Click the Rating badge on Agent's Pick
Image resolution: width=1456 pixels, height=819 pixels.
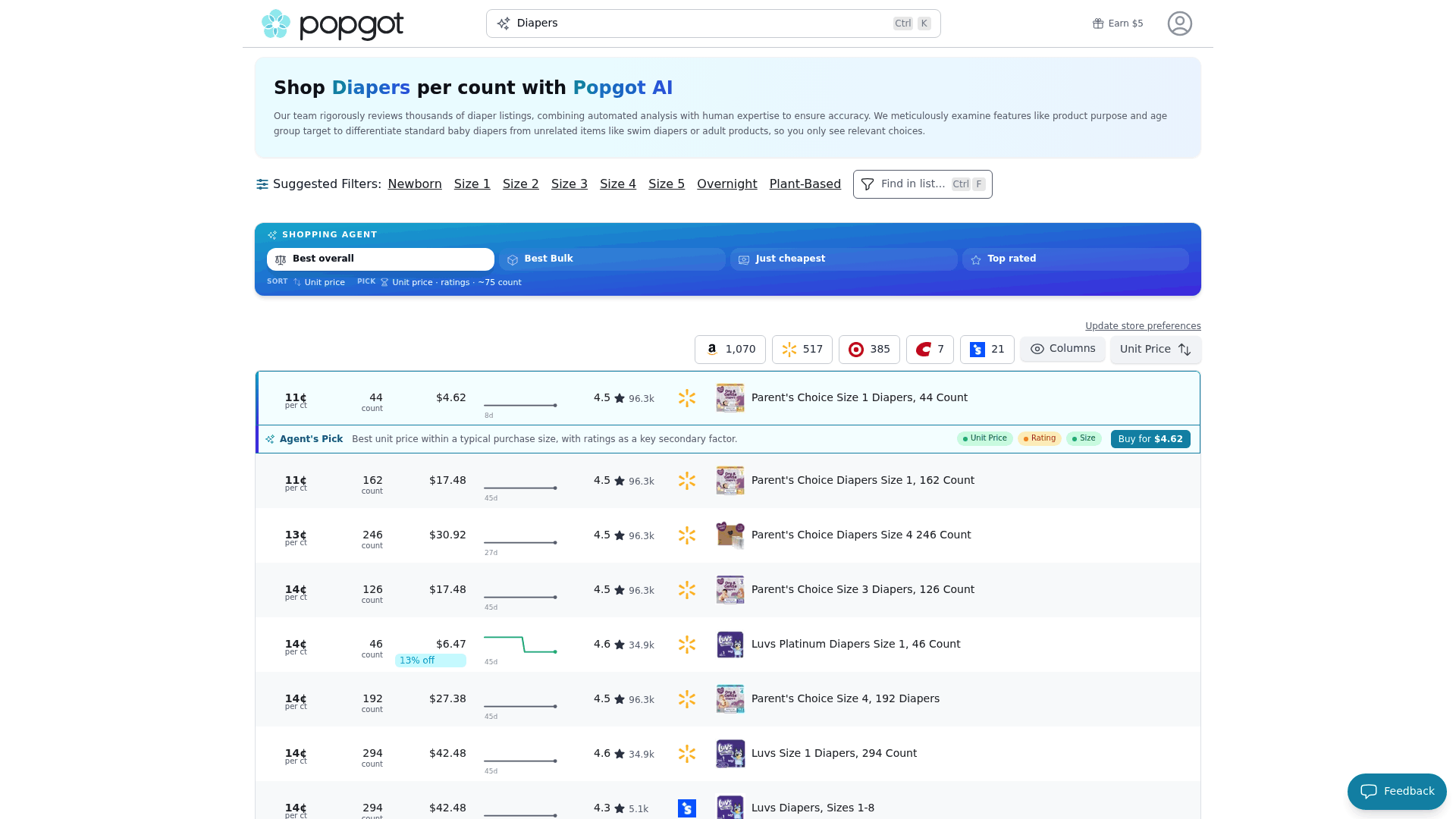pos(1040,438)
